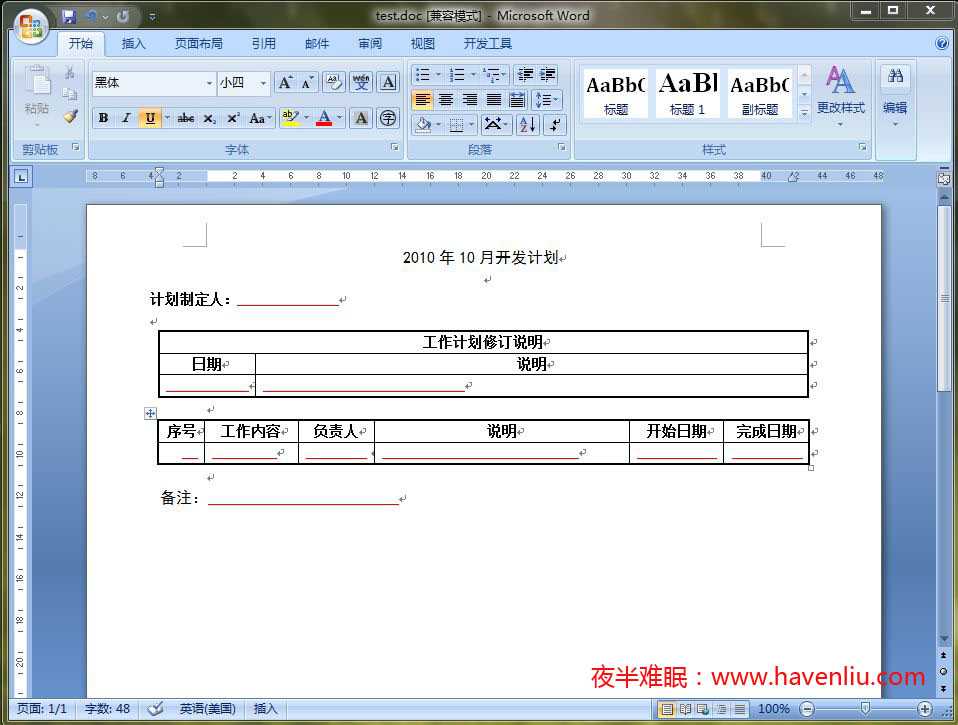958x725 pixels.
Task: Apply 标题 style
Action: [616, 93]
